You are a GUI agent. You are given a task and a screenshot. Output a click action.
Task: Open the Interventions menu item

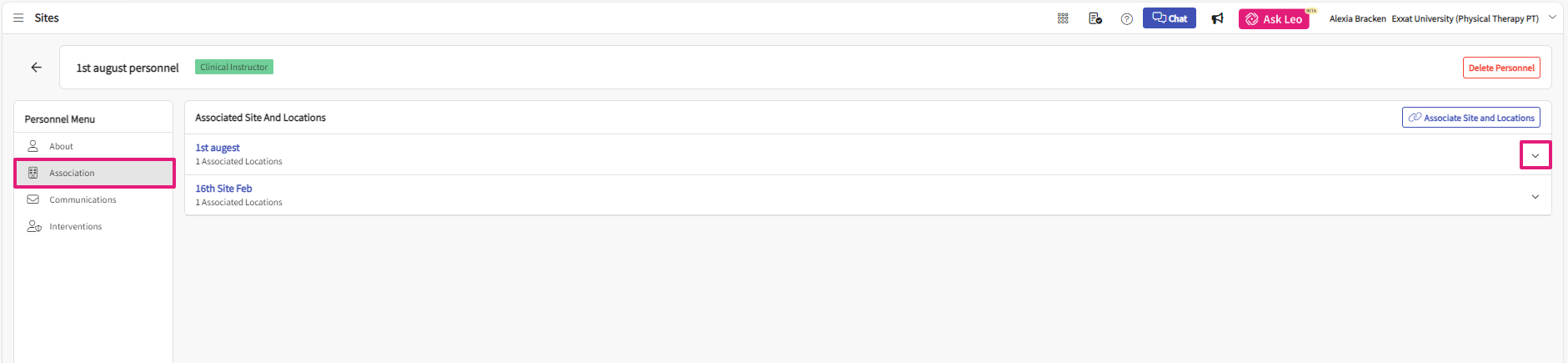pyautogui.click(x=75, y=226)
